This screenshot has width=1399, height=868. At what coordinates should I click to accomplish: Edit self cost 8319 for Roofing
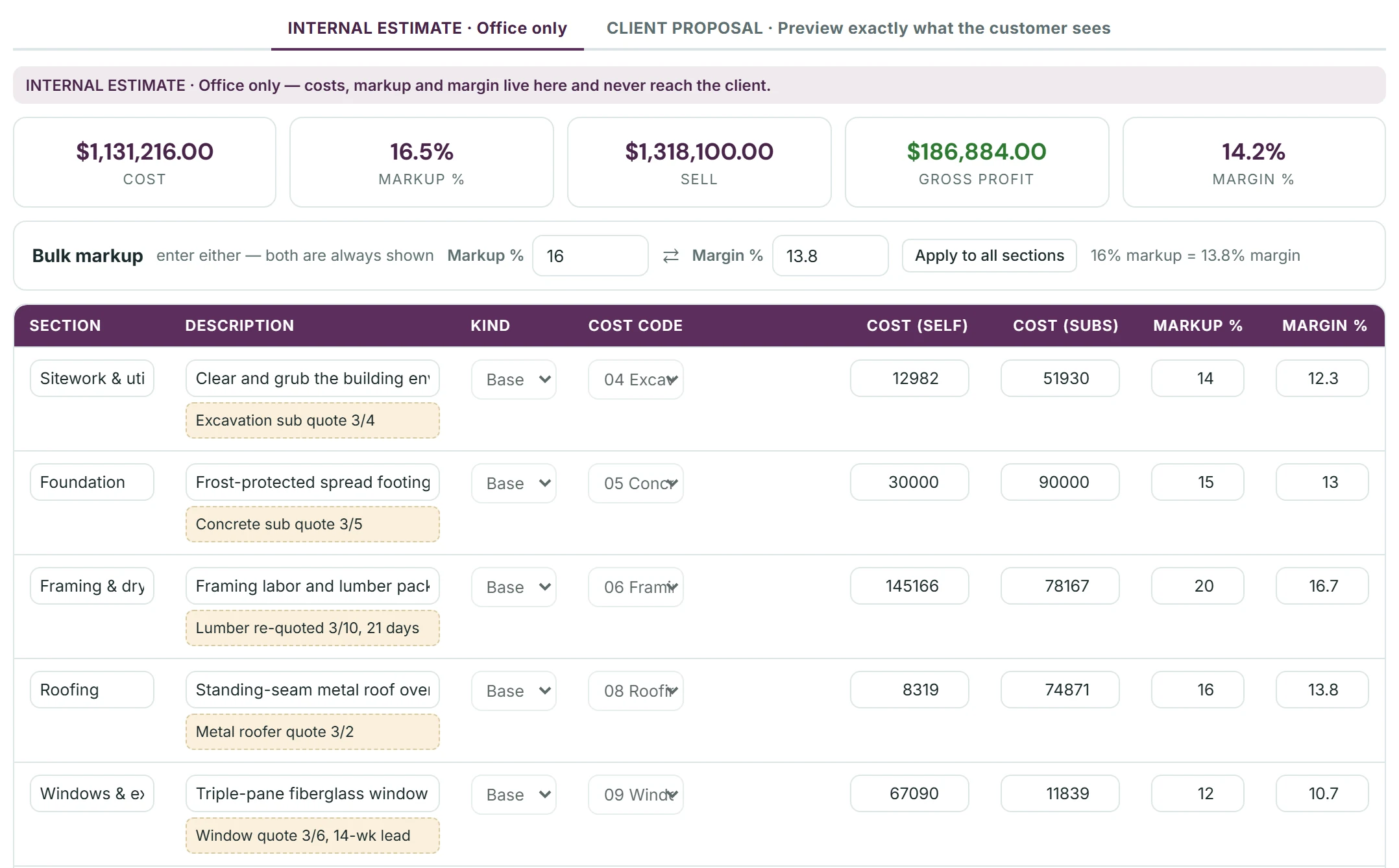[910, 690]
